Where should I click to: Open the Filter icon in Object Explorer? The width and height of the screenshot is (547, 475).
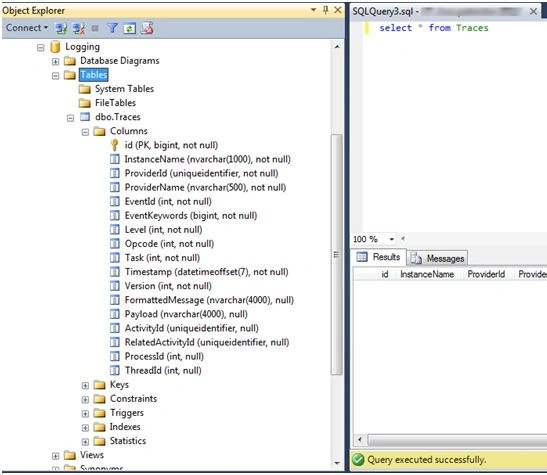click(112, 28)
